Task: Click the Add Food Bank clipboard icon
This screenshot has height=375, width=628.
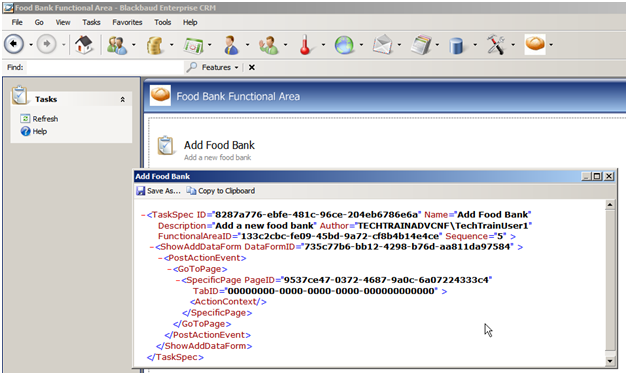Action: 165,146
